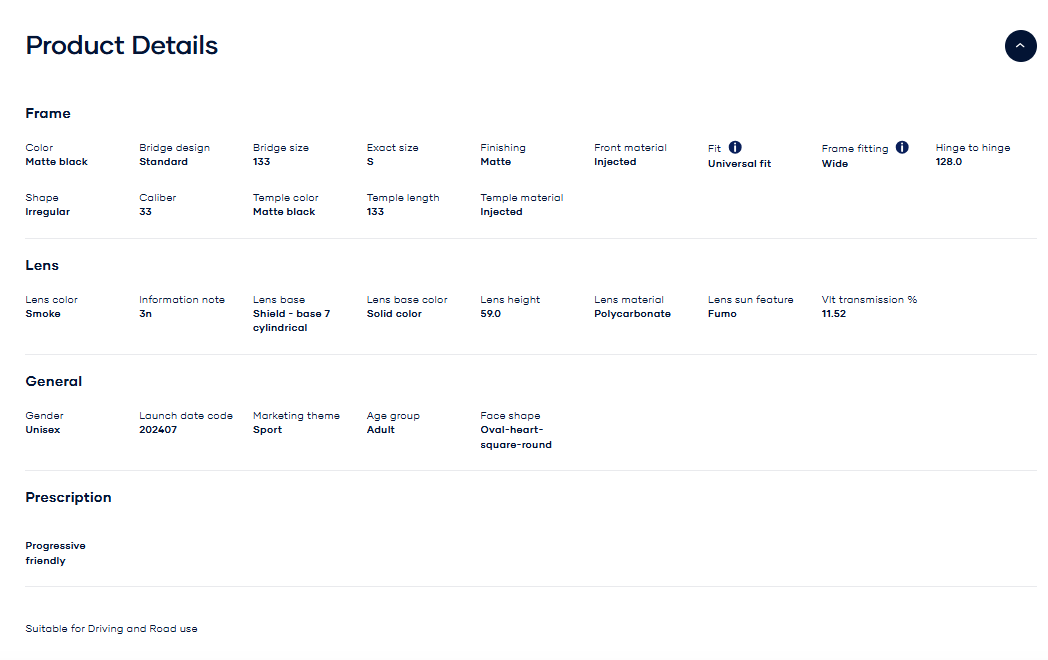Click the info icon beside Frame fitting

pyautogui.click(x=902, y=147)
